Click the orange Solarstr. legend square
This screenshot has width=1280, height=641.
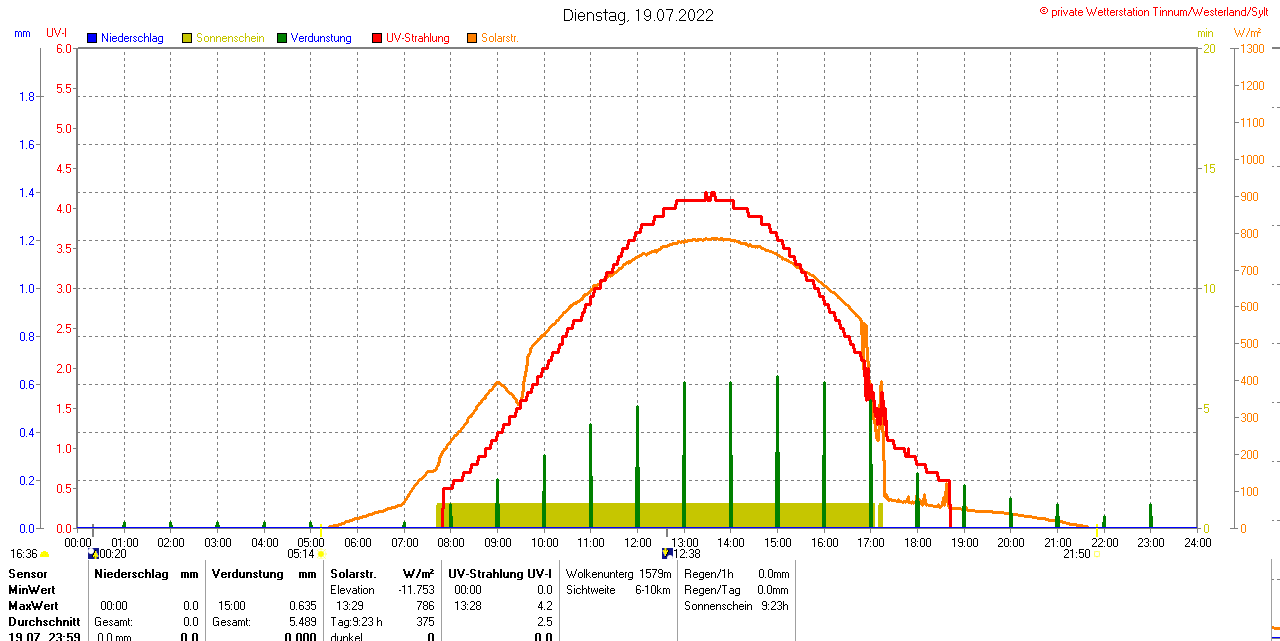[472, 38]
